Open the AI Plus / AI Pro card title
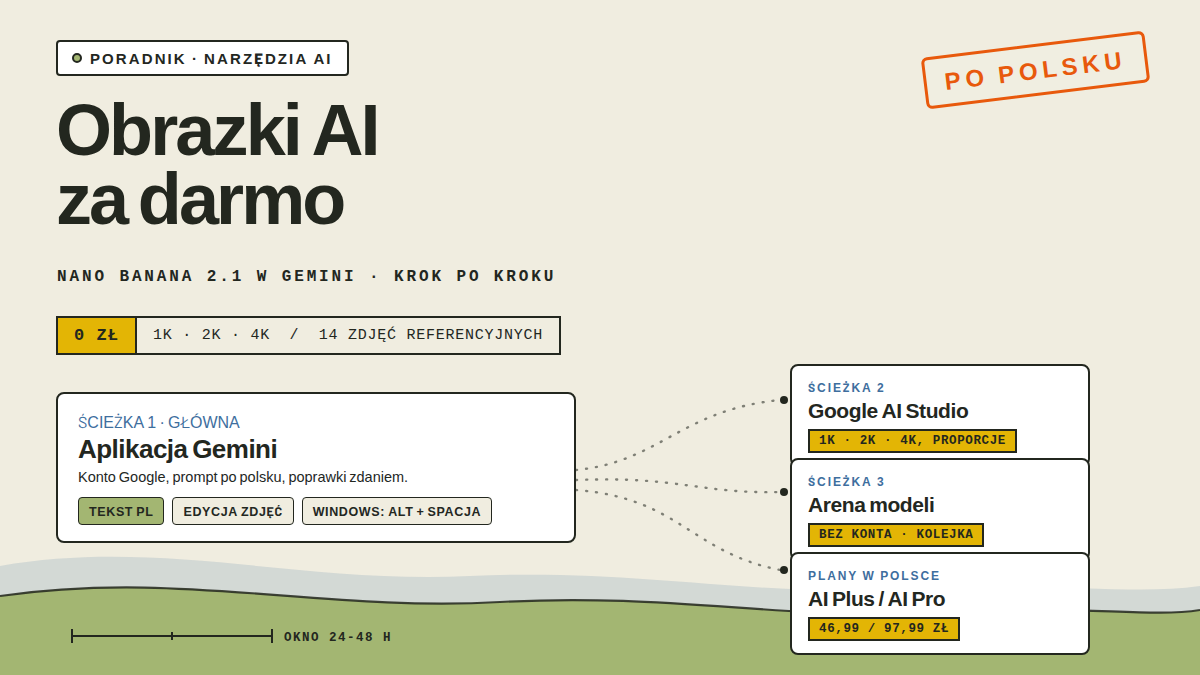Viewport: 1200px width, 675px height. [x=876, y=599]
